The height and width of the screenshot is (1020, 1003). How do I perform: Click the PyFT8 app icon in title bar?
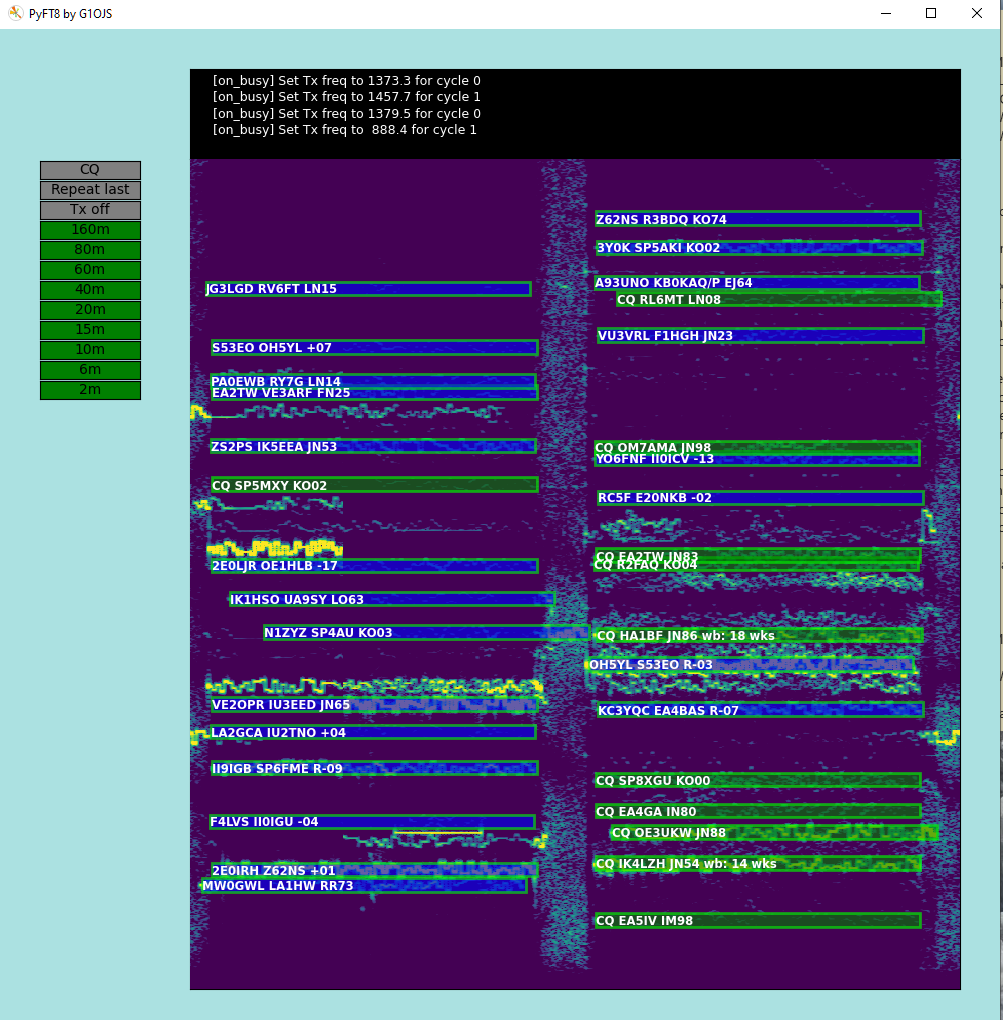pyautogui.click(x=16, y=14)
